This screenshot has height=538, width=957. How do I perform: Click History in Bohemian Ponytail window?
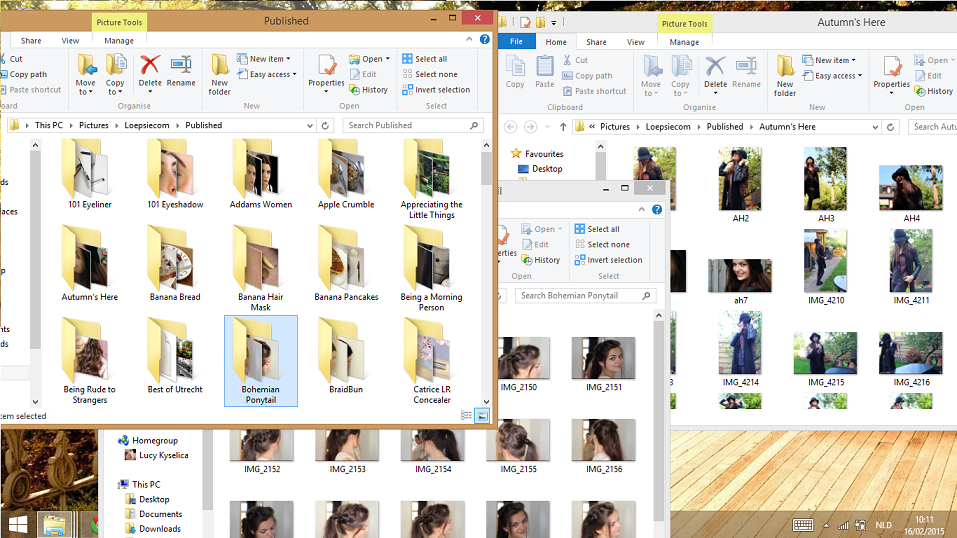(x=541, y=260)
